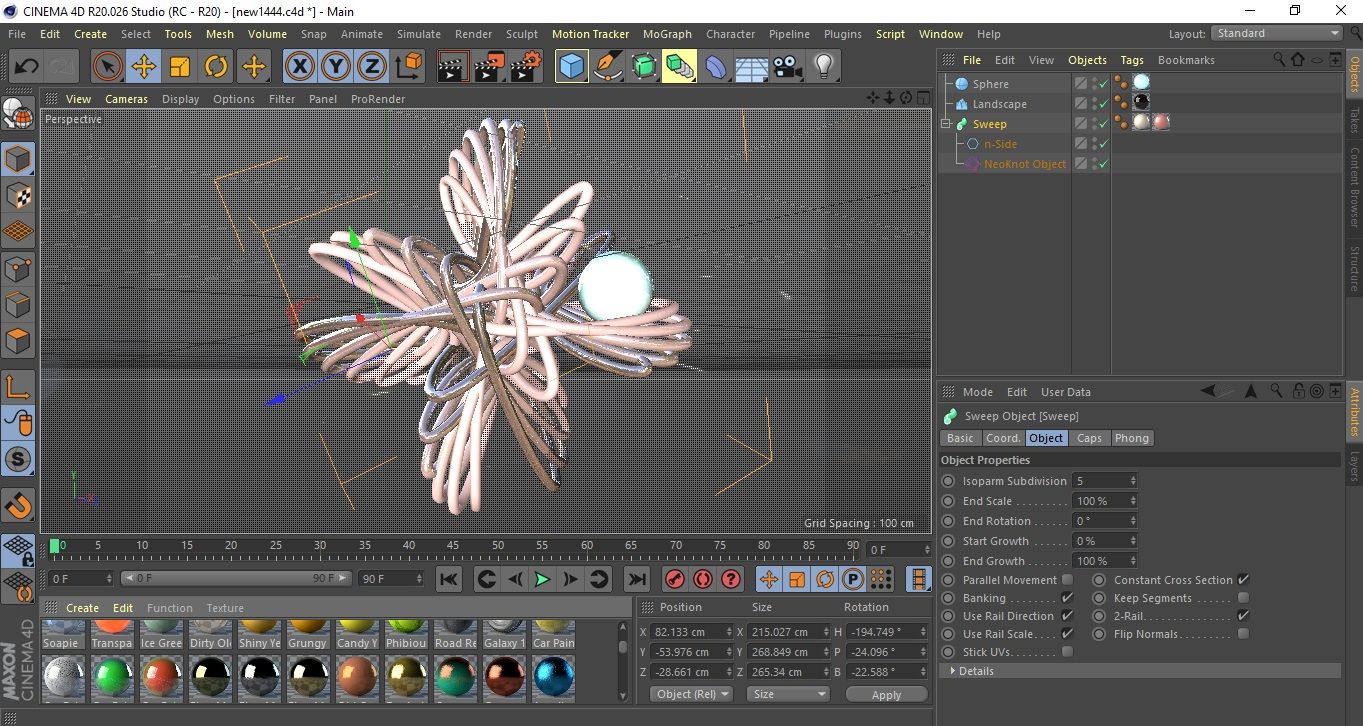Viewport: 1363px width, 726px height.
Task: Open the MoGraph menu
Action: [667, 34]
